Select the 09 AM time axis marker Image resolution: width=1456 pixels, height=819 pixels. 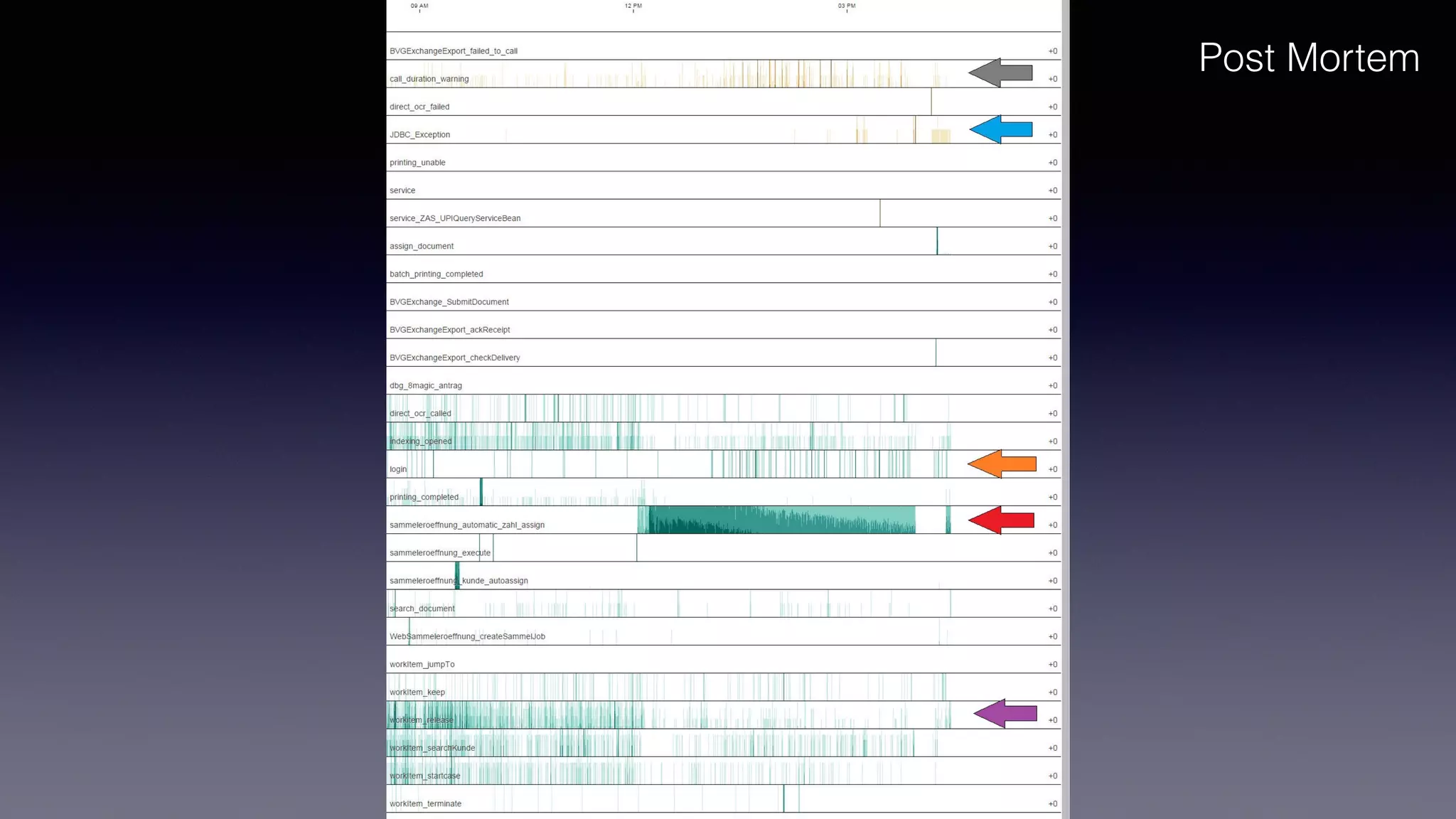[x=419, y=6]
